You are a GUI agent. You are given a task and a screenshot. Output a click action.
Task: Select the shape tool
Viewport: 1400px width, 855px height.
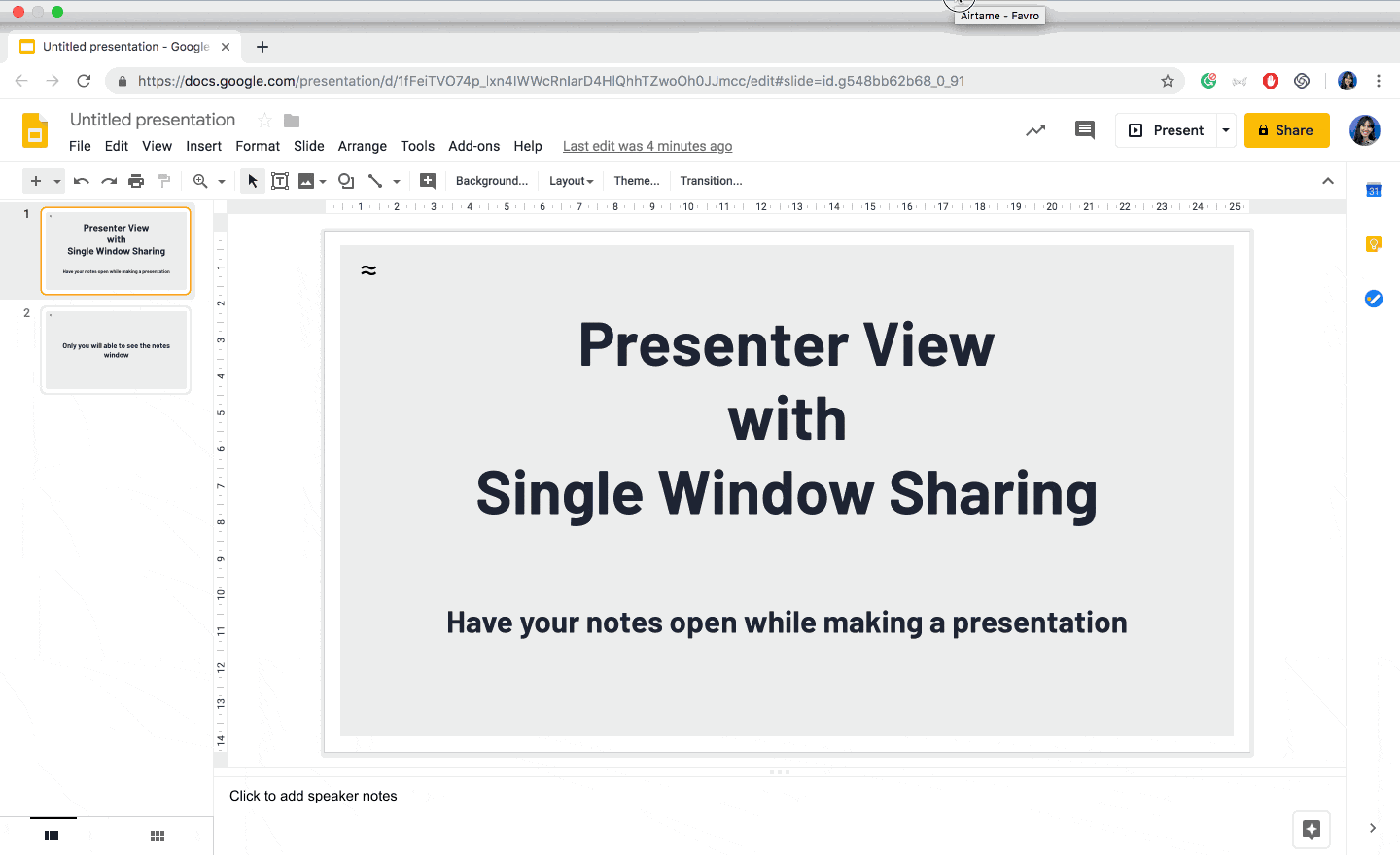346,181
